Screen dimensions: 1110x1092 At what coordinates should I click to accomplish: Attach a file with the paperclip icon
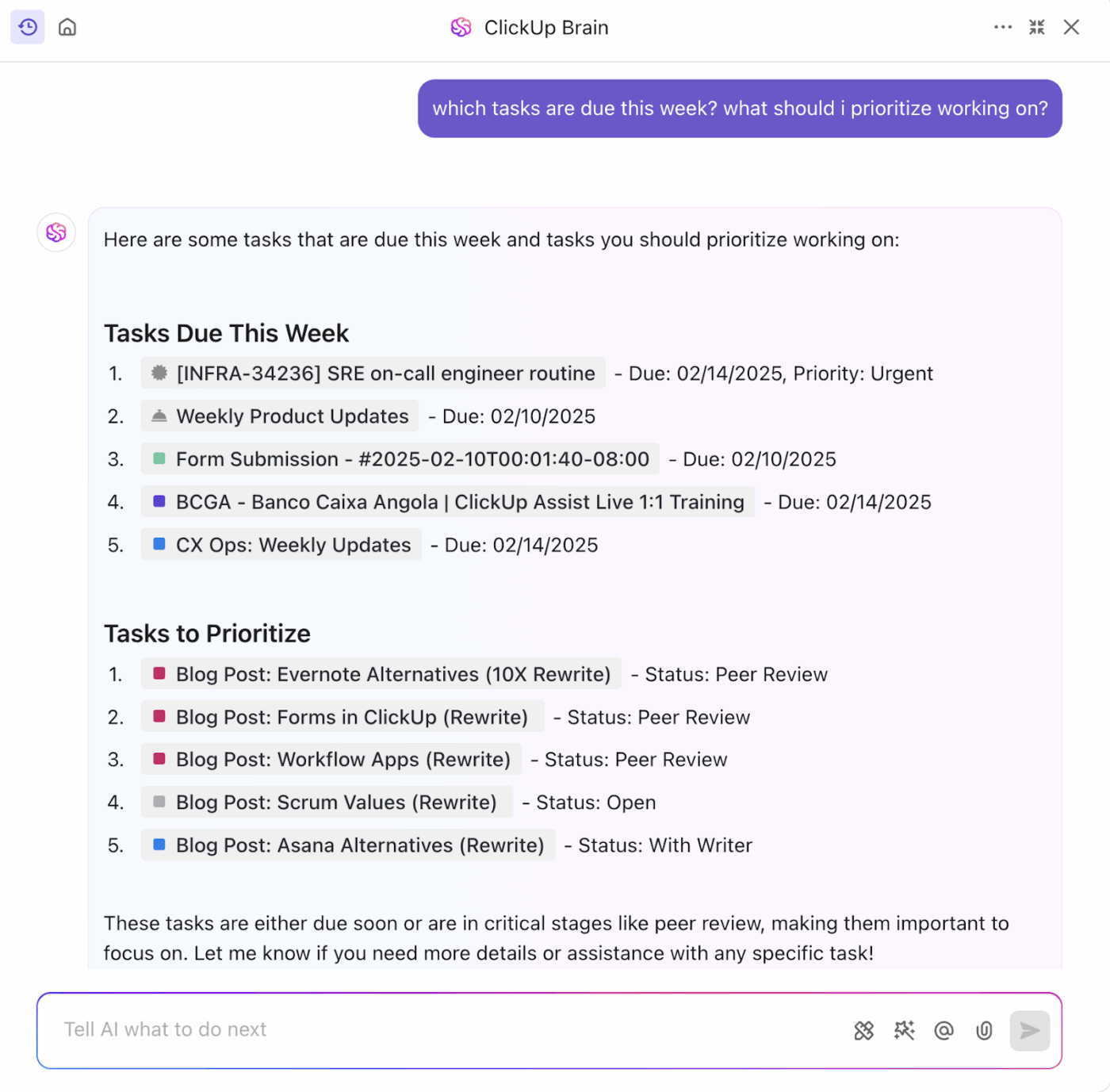(x=984, y=1030)
